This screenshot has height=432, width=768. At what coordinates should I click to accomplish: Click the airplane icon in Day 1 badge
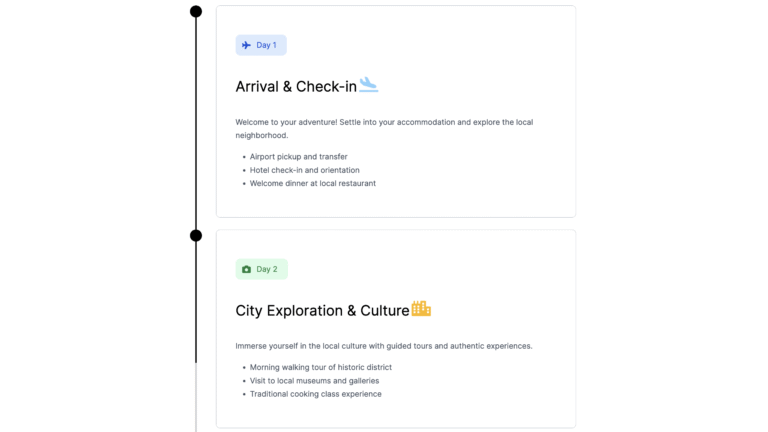(246, 45)
